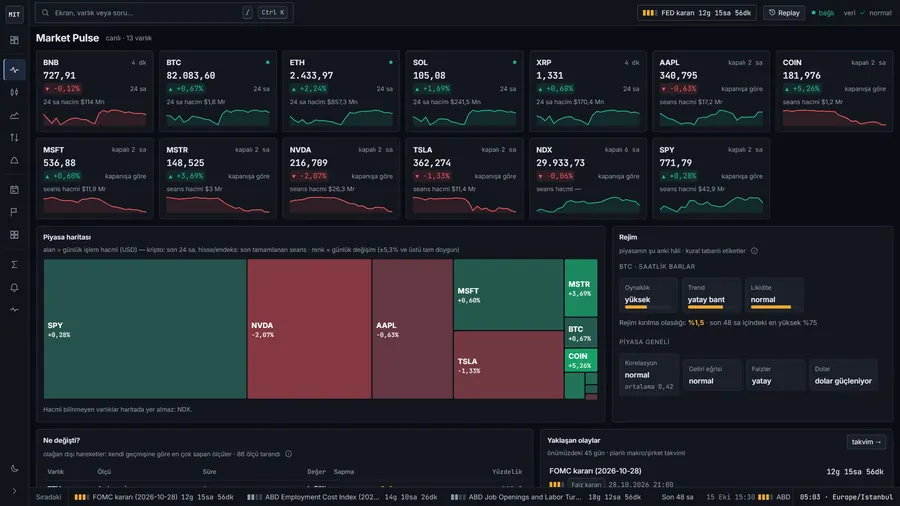Open the ETH asset card
Image resolution: width=900 pixels, height=506 pixels.
(341, 92)
